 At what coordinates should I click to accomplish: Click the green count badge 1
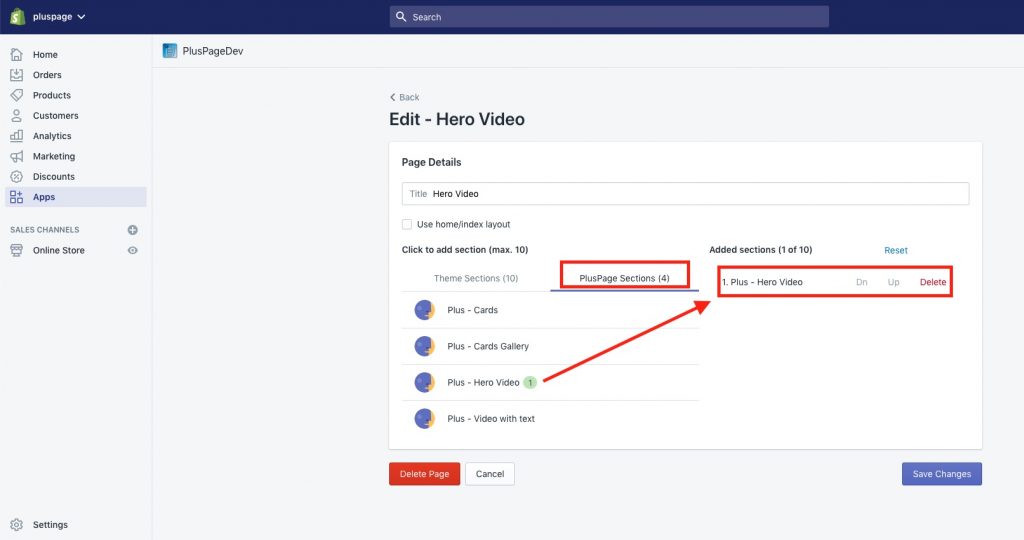pos(530,383)
